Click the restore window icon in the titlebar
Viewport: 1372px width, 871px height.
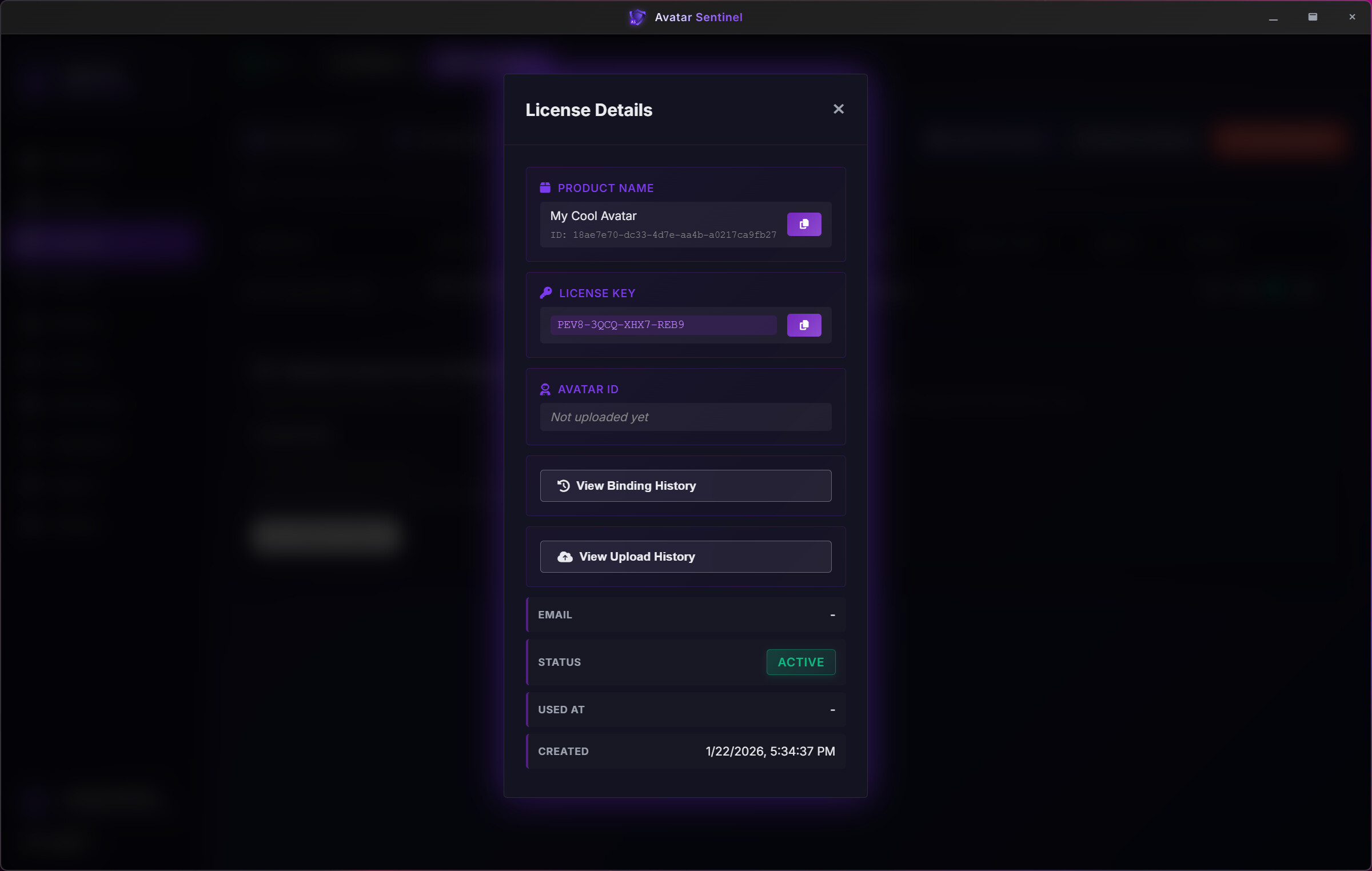[1313, 17]
